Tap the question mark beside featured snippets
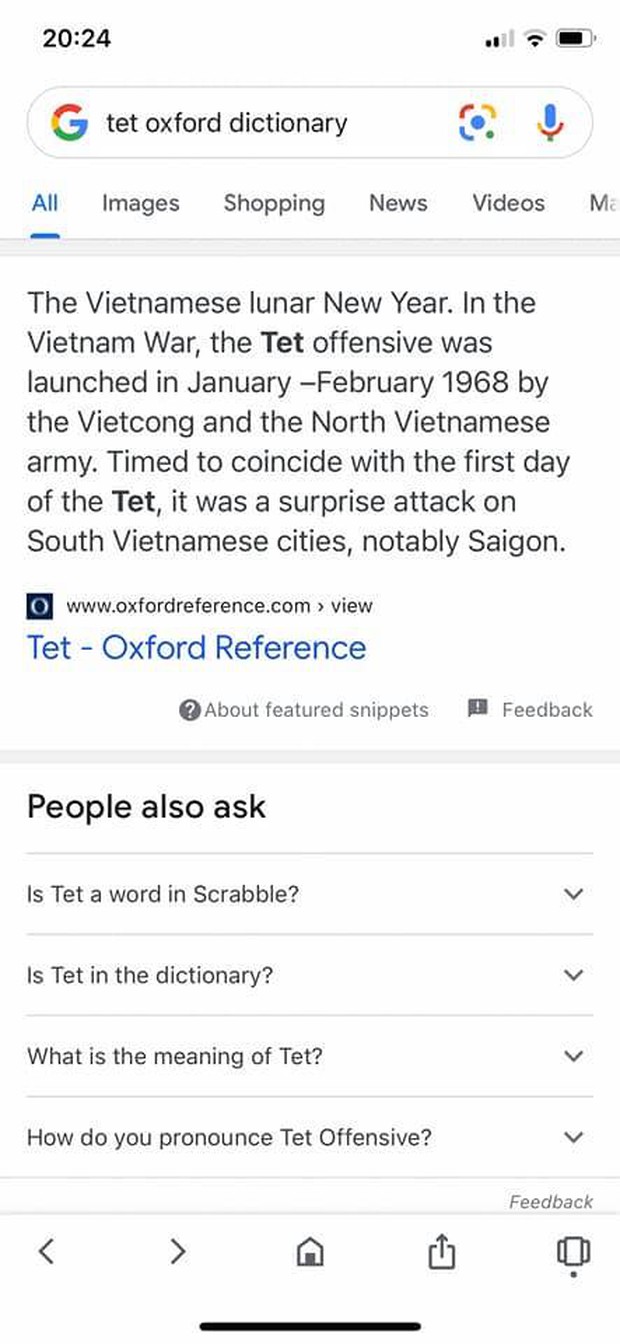 point(189,710)
